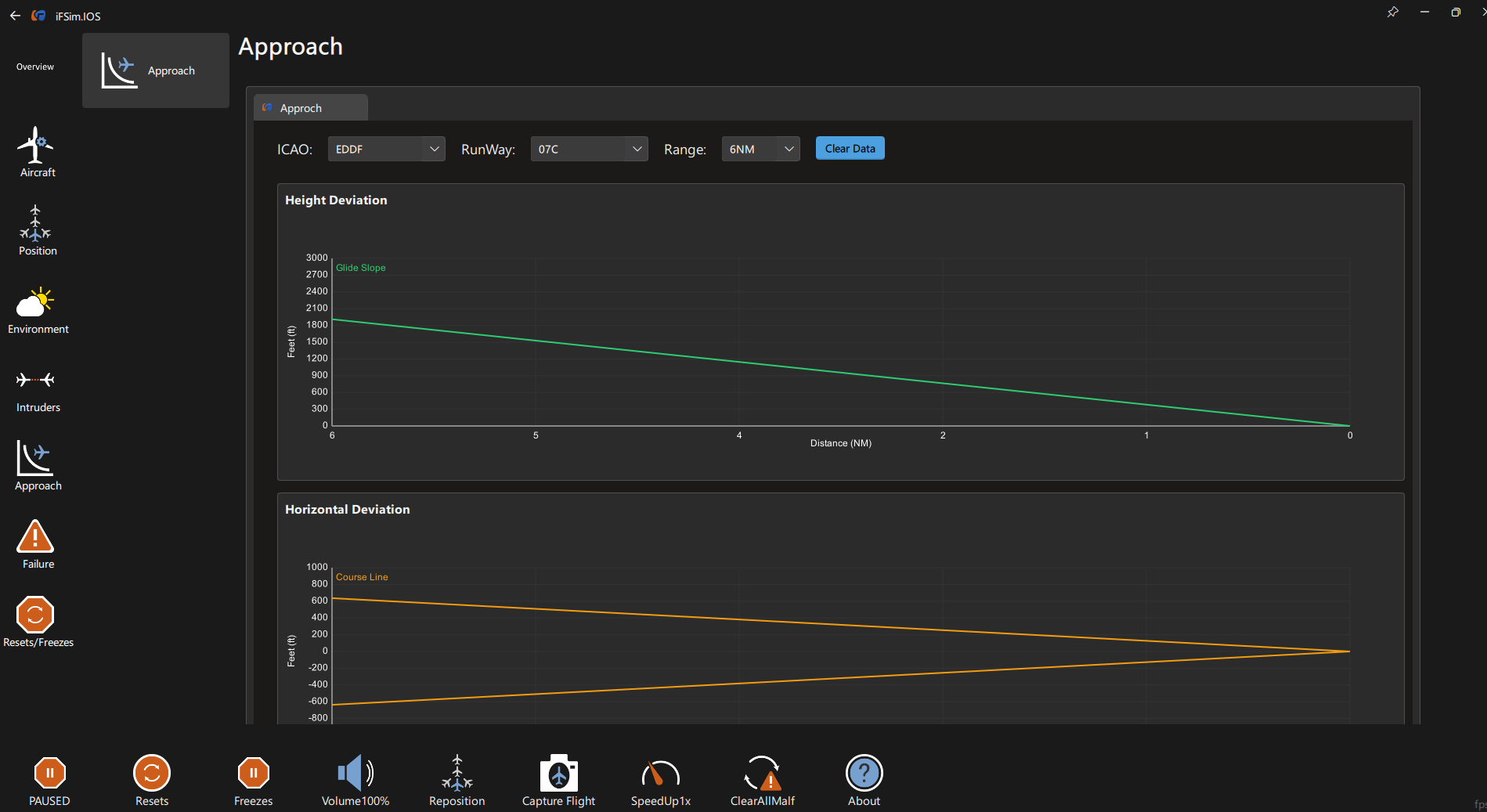Open the Resets/Freezes sidebar icon
Image resolution: width=1487 pixels, height=812 pixels.
[36, 615]
